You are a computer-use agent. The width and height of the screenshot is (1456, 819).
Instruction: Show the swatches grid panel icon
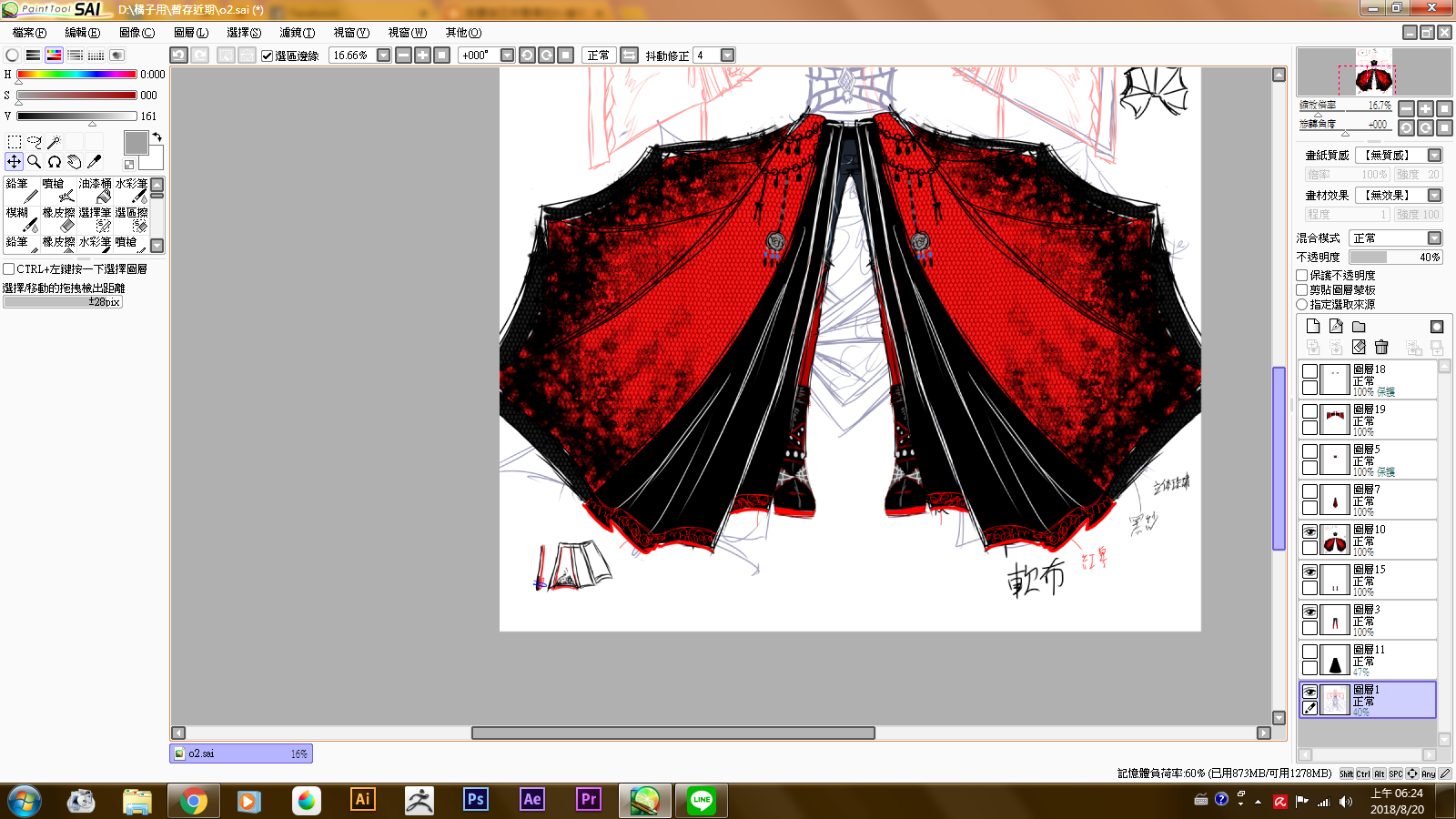96,55
